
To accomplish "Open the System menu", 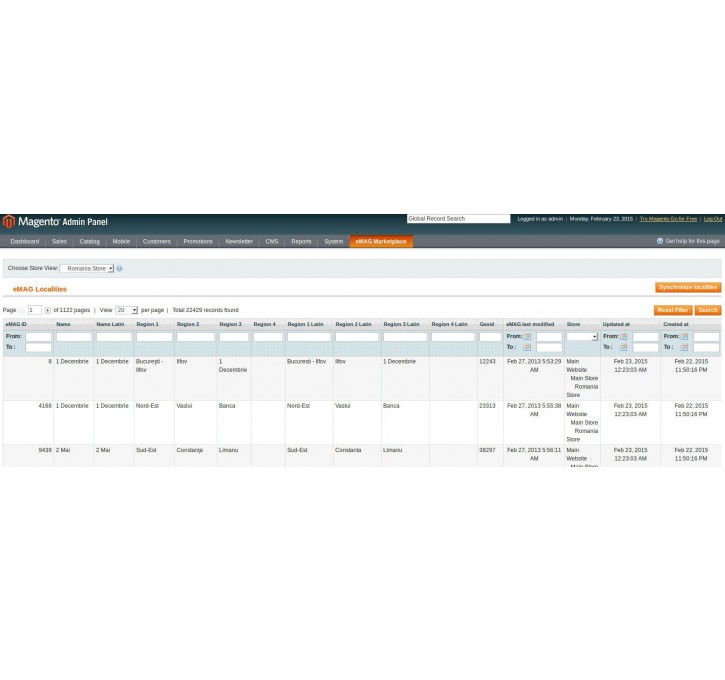I will [x=334, y=241].
